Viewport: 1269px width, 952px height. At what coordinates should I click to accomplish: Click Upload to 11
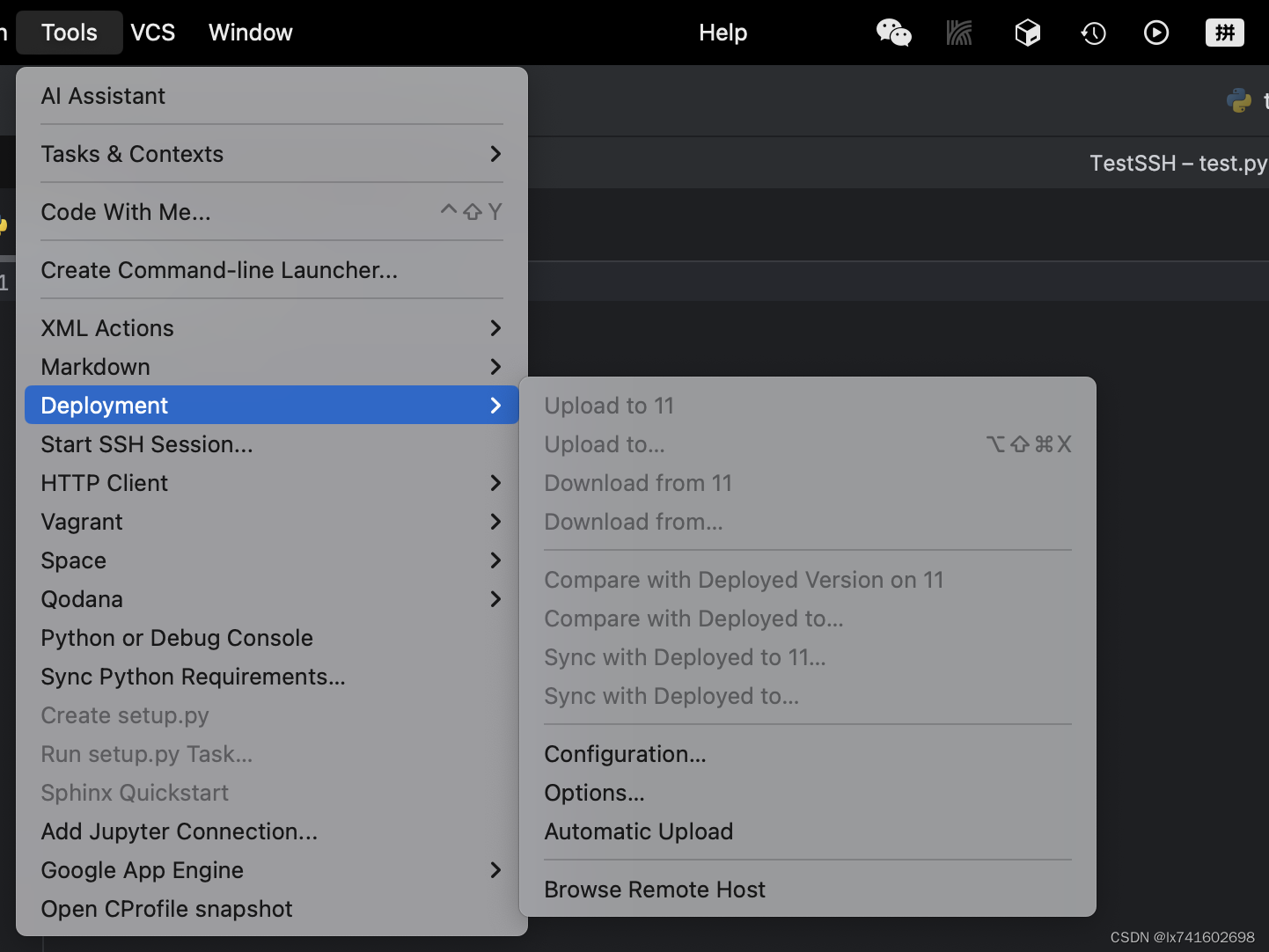(808, 406)
